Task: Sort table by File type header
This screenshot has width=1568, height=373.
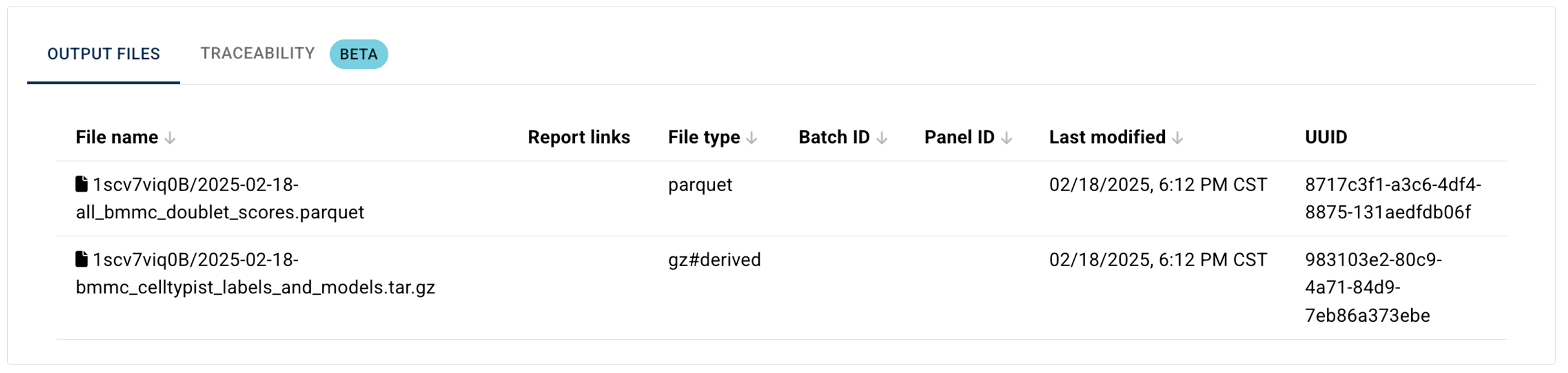Action: point(704,137)
